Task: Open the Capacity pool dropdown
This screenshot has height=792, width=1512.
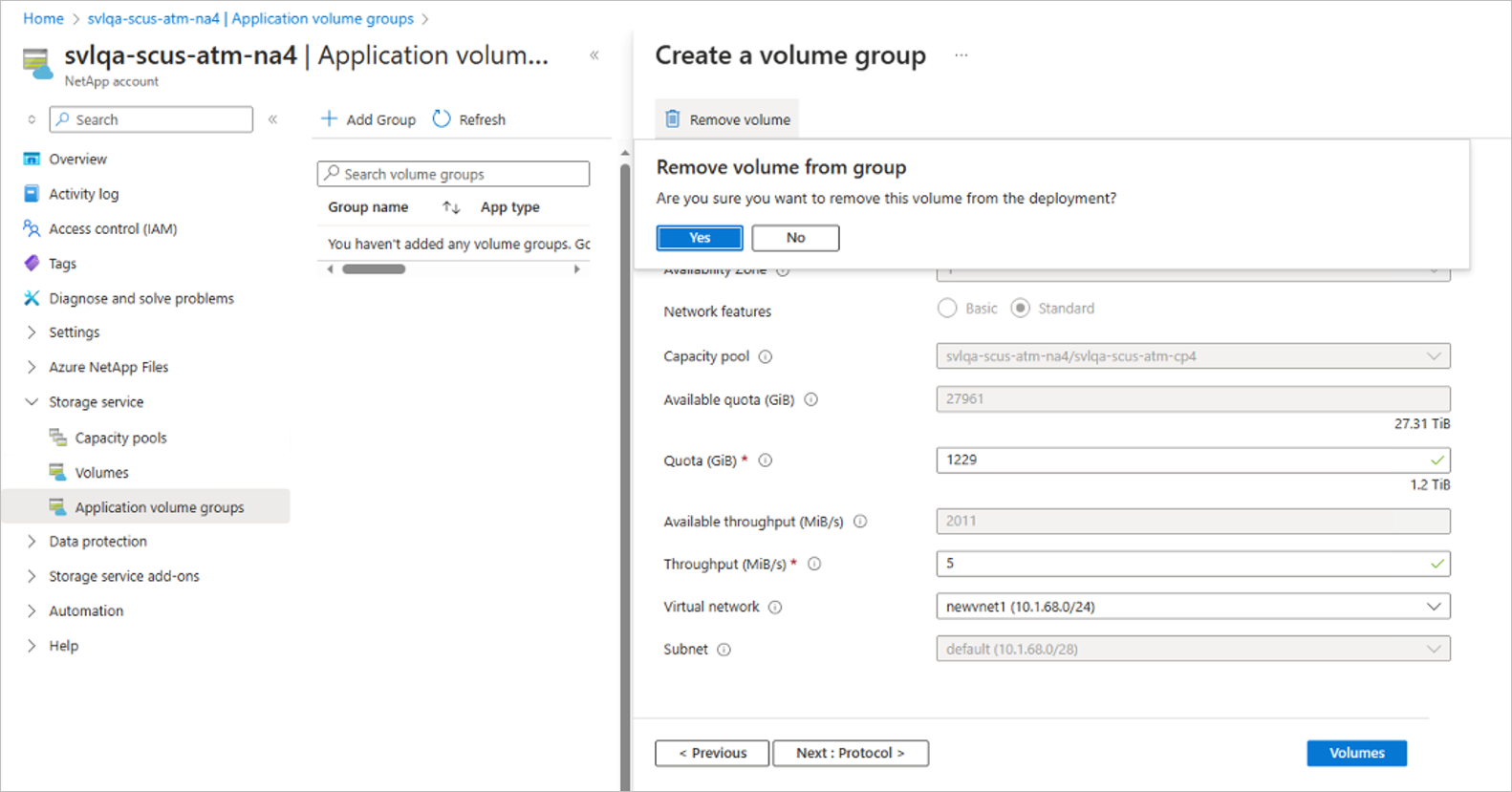Action: click(1193, 356)
